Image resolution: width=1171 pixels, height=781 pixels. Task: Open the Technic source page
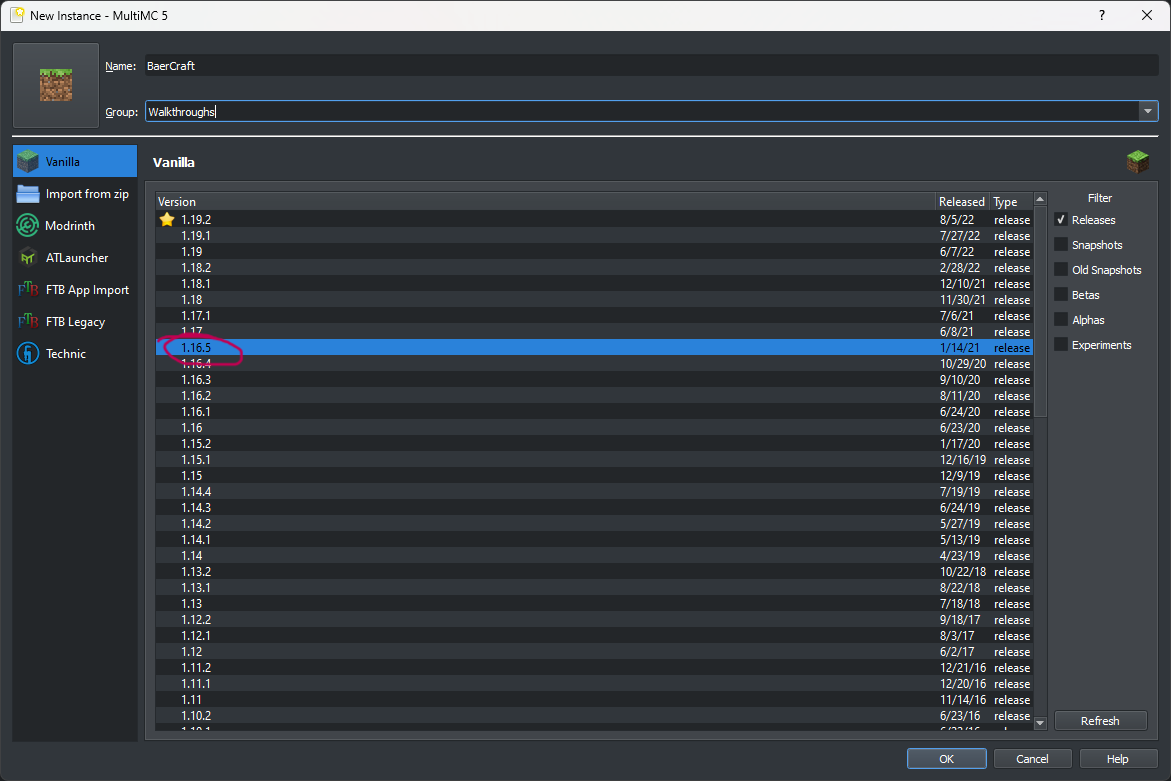coord(75,354)
